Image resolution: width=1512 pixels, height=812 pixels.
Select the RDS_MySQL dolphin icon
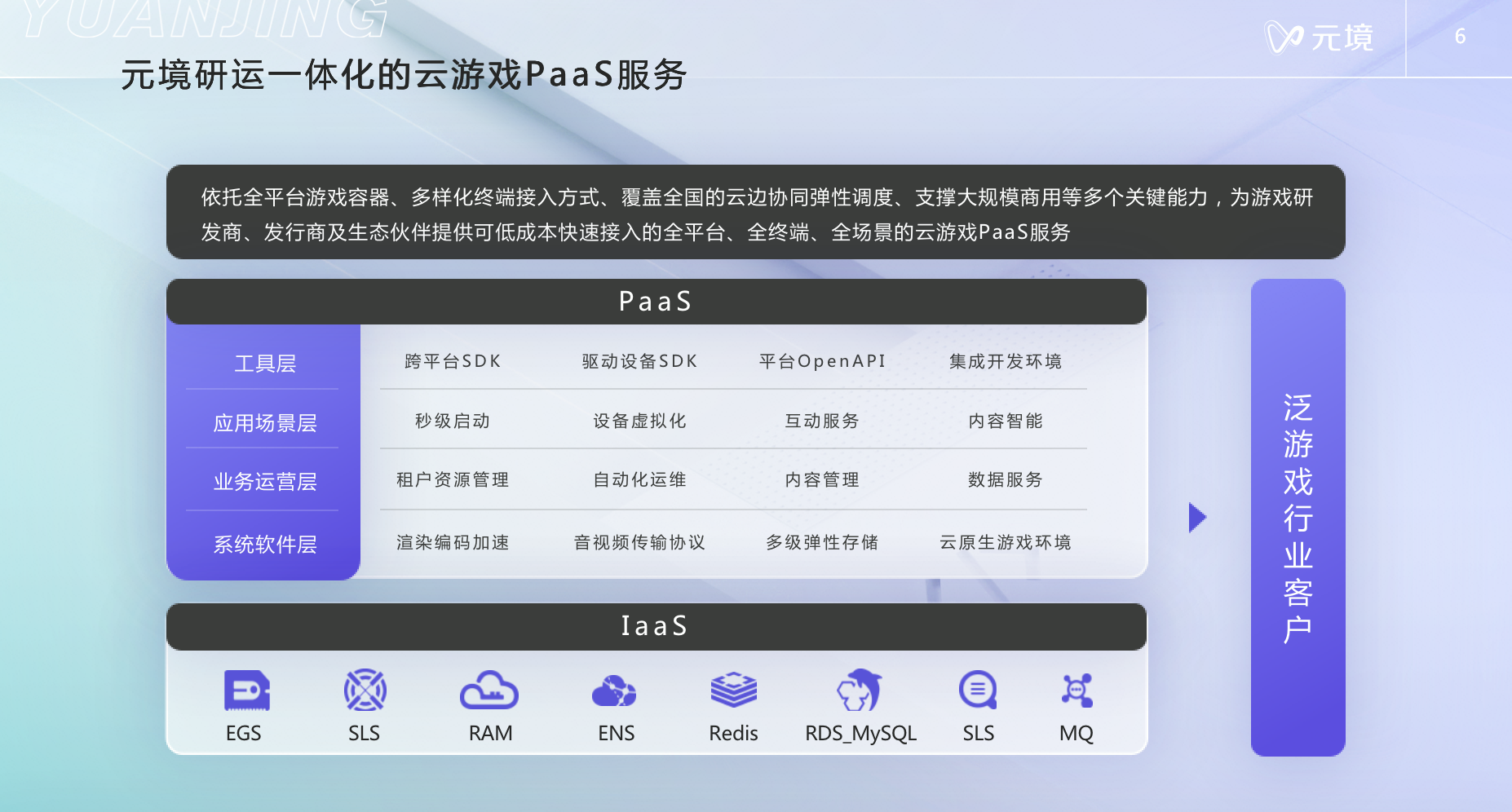(860, 691)
